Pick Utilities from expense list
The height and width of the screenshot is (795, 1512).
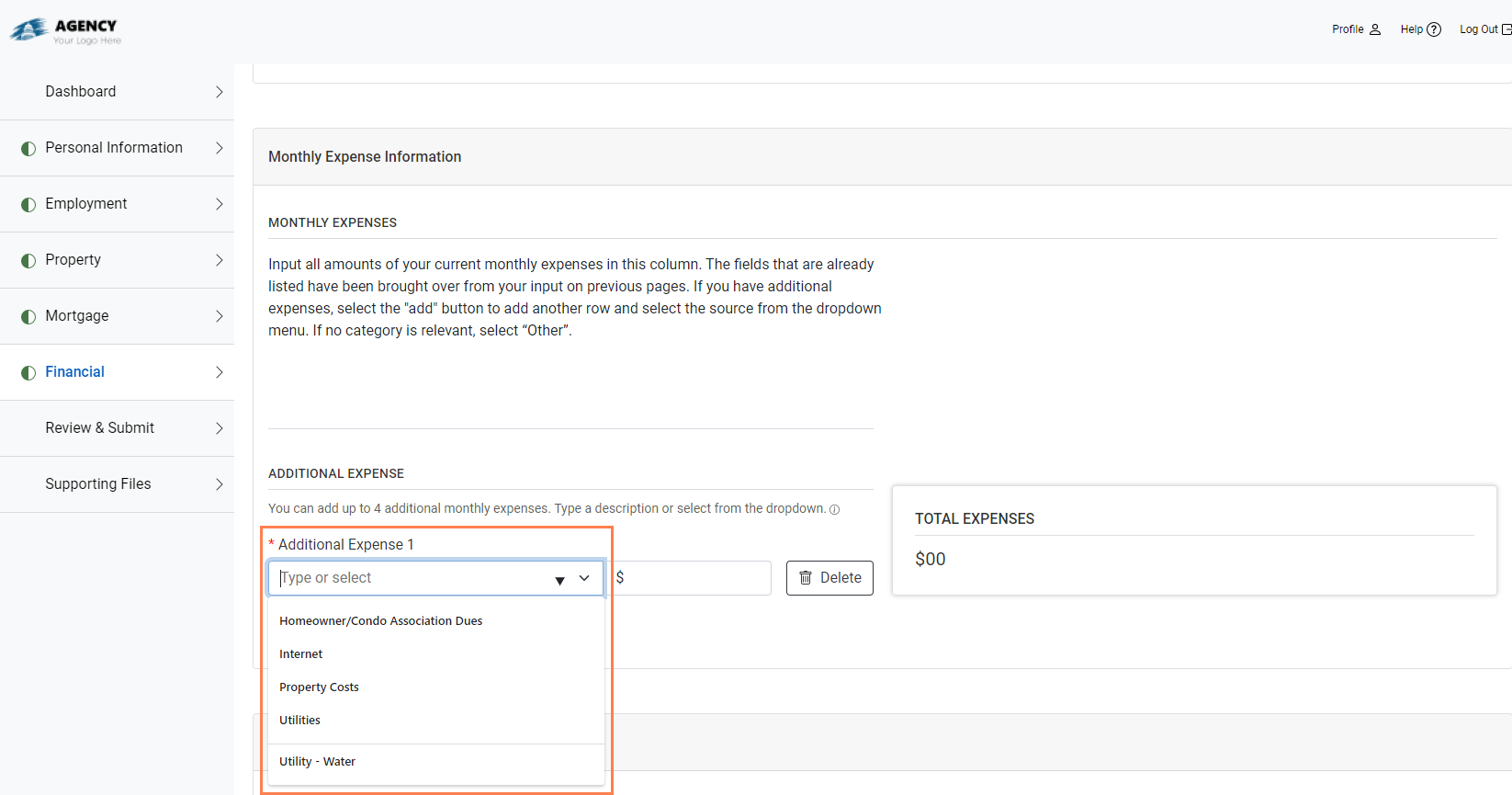299,721
